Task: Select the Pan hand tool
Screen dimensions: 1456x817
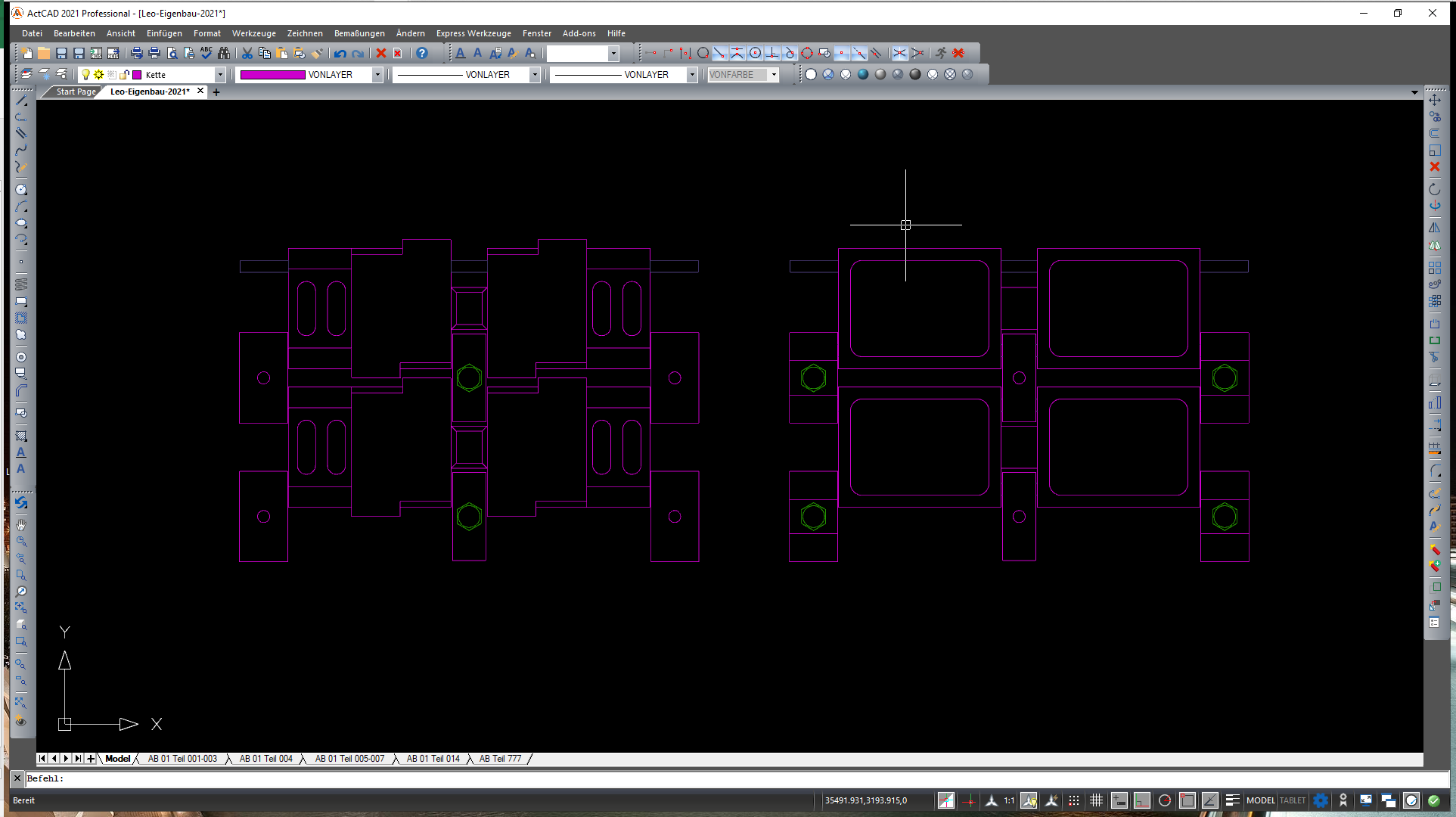Action: pos(21,524)
